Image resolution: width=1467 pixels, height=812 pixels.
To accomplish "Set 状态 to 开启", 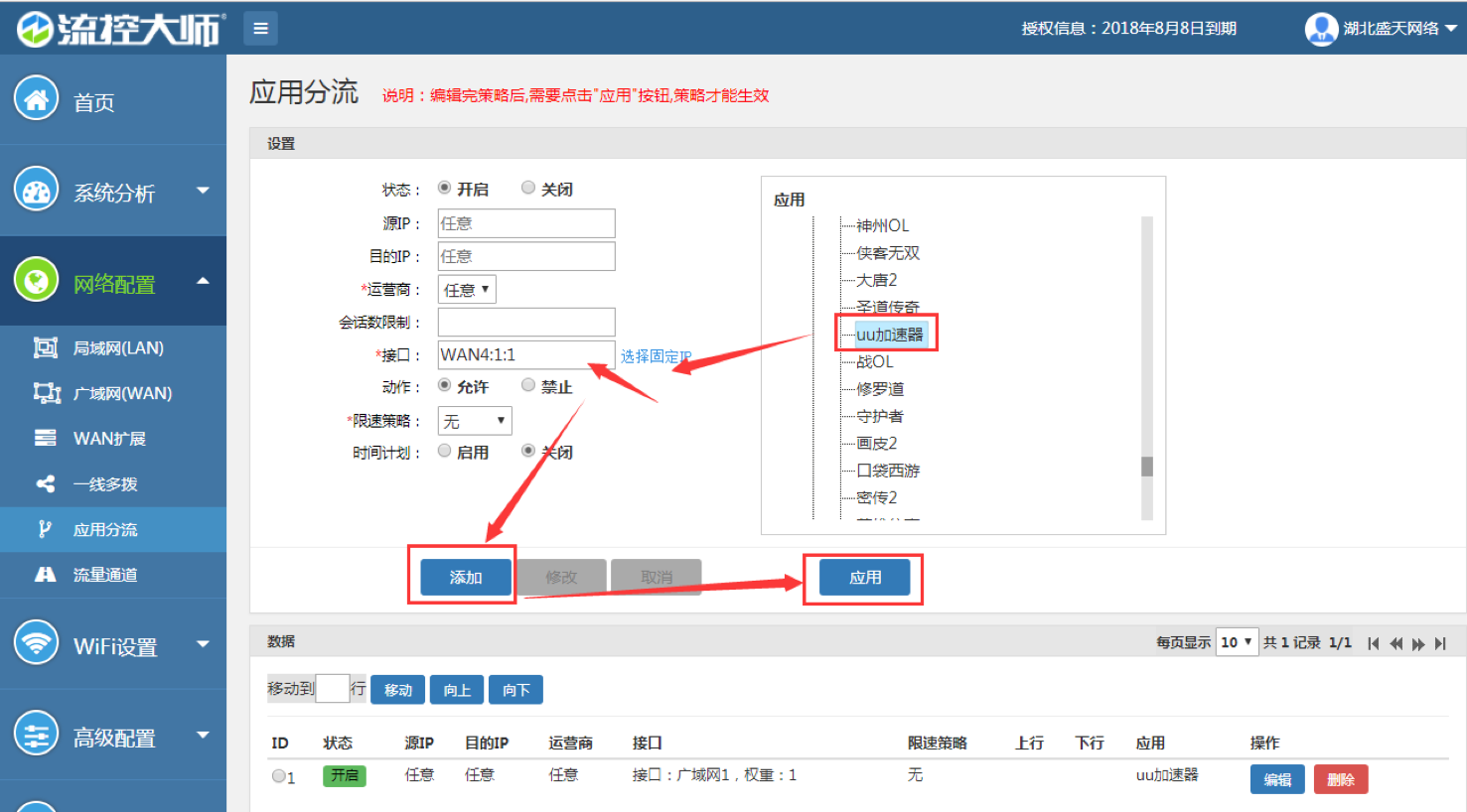I will (444, 188).
